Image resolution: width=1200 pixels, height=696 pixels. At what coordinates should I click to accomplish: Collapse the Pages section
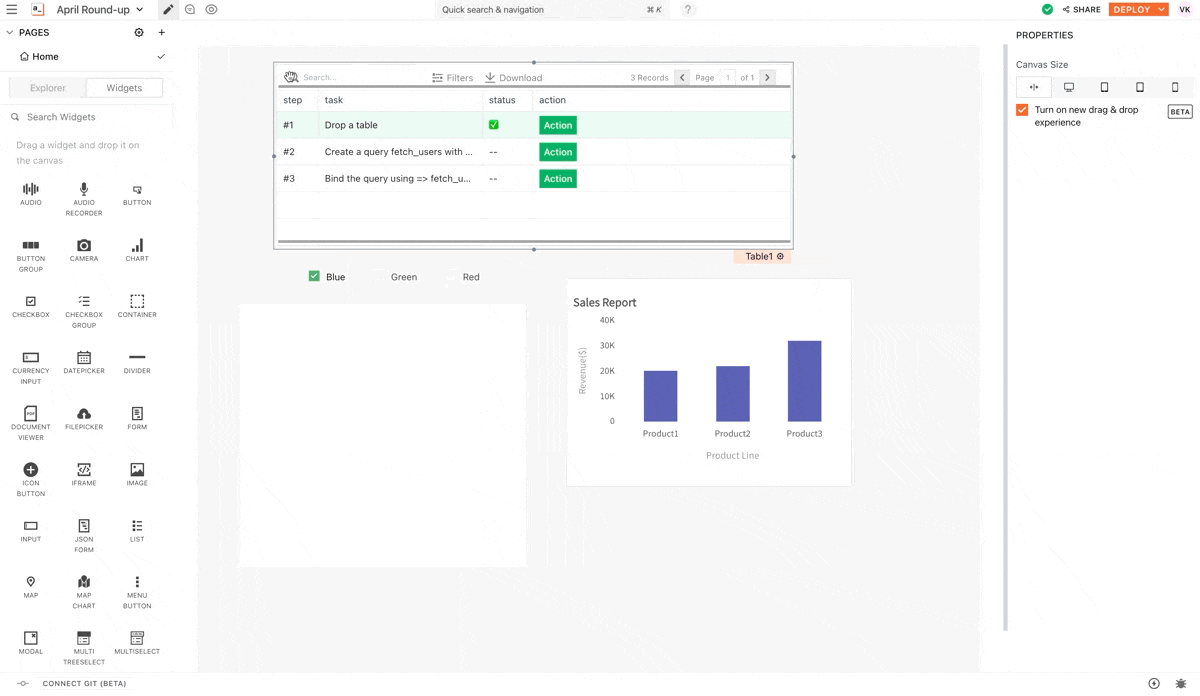coord(10,33)
